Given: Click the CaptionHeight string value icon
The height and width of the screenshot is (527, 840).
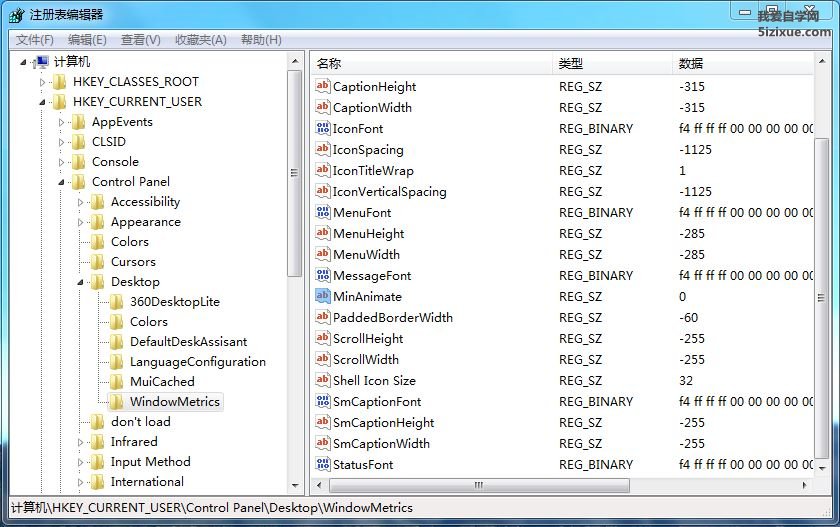Looking at the screenshot, I should pyautogui.click(x=322, y=86).
